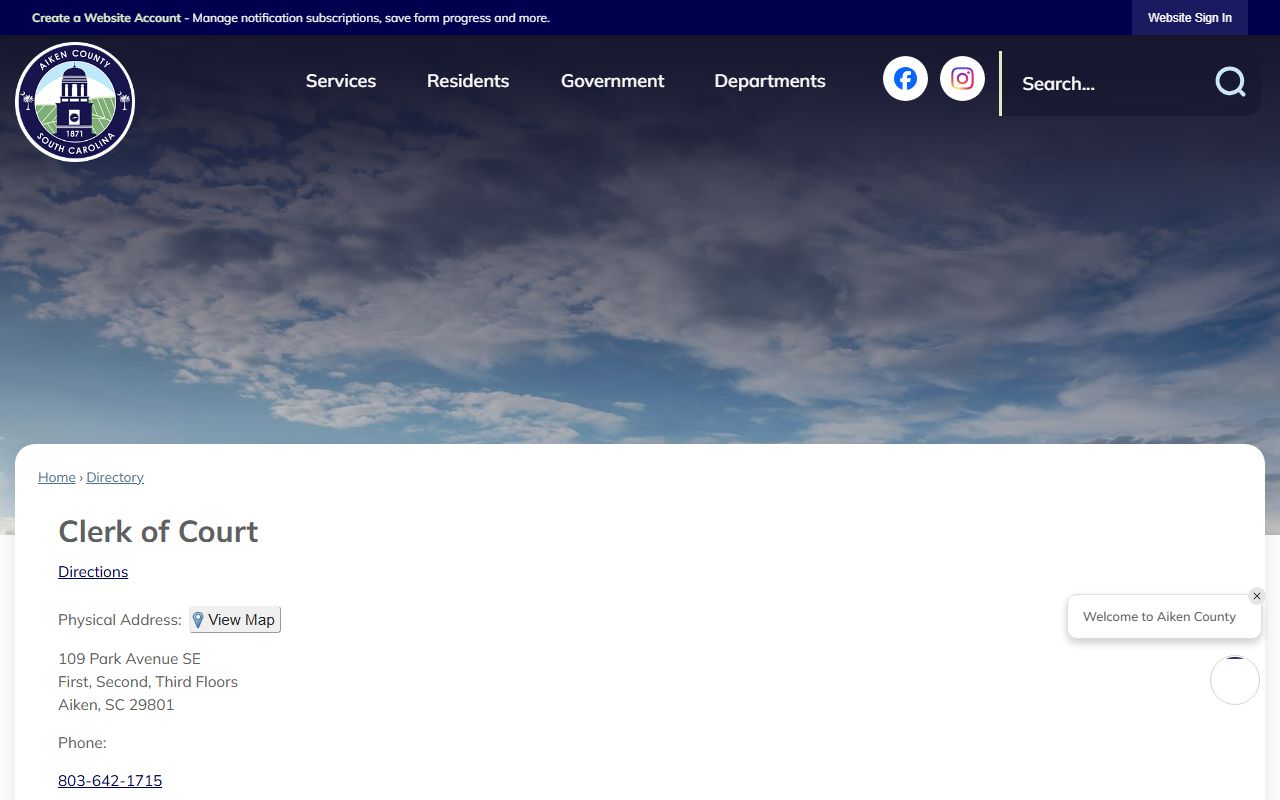Click Welcome to Aiken County message bubble
This screenshot has width=1280, height=800.
click(x=1164, y=617)
